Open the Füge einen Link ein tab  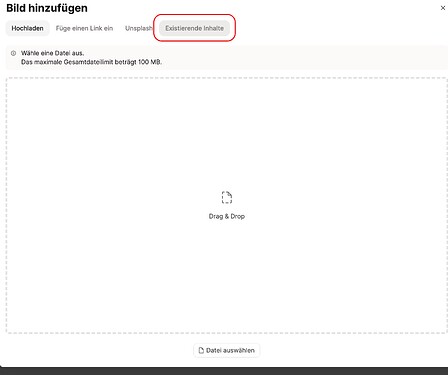point(84,28)
